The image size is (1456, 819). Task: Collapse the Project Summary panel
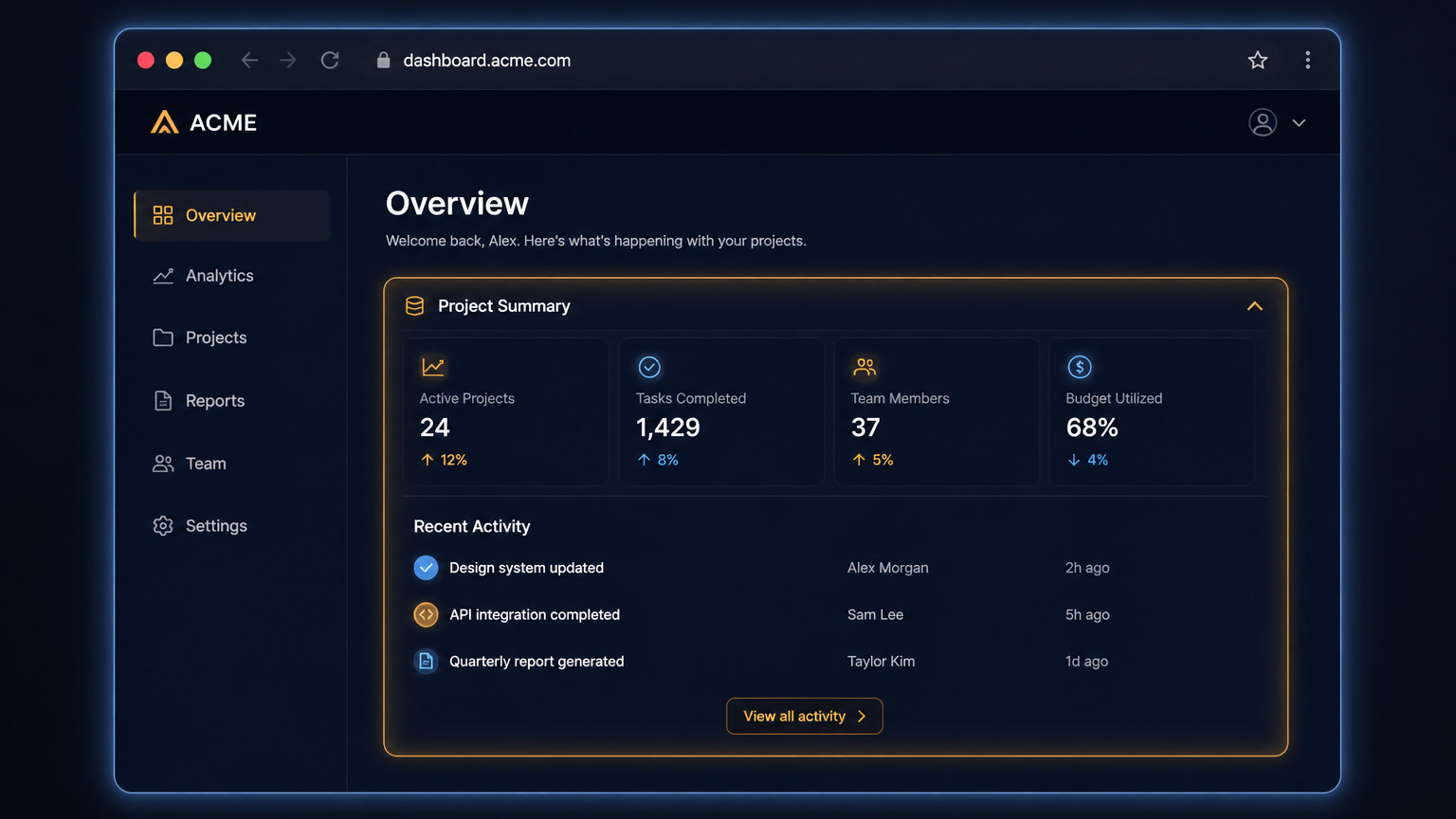pyautogui.click(x=1254, y=306)
